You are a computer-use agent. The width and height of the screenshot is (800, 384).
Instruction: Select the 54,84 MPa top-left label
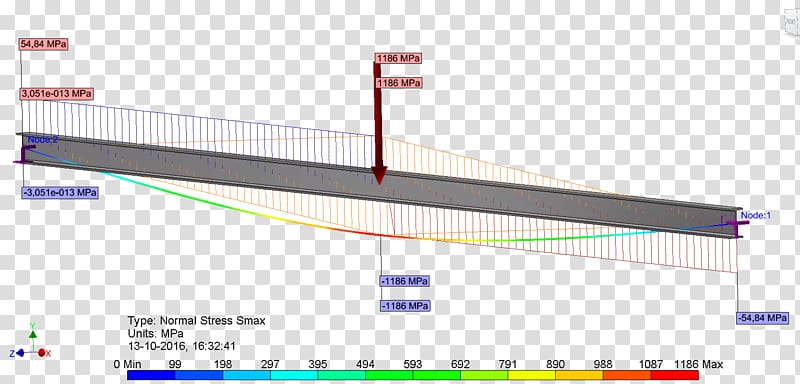pyautogui.click(x=44, y=44)
